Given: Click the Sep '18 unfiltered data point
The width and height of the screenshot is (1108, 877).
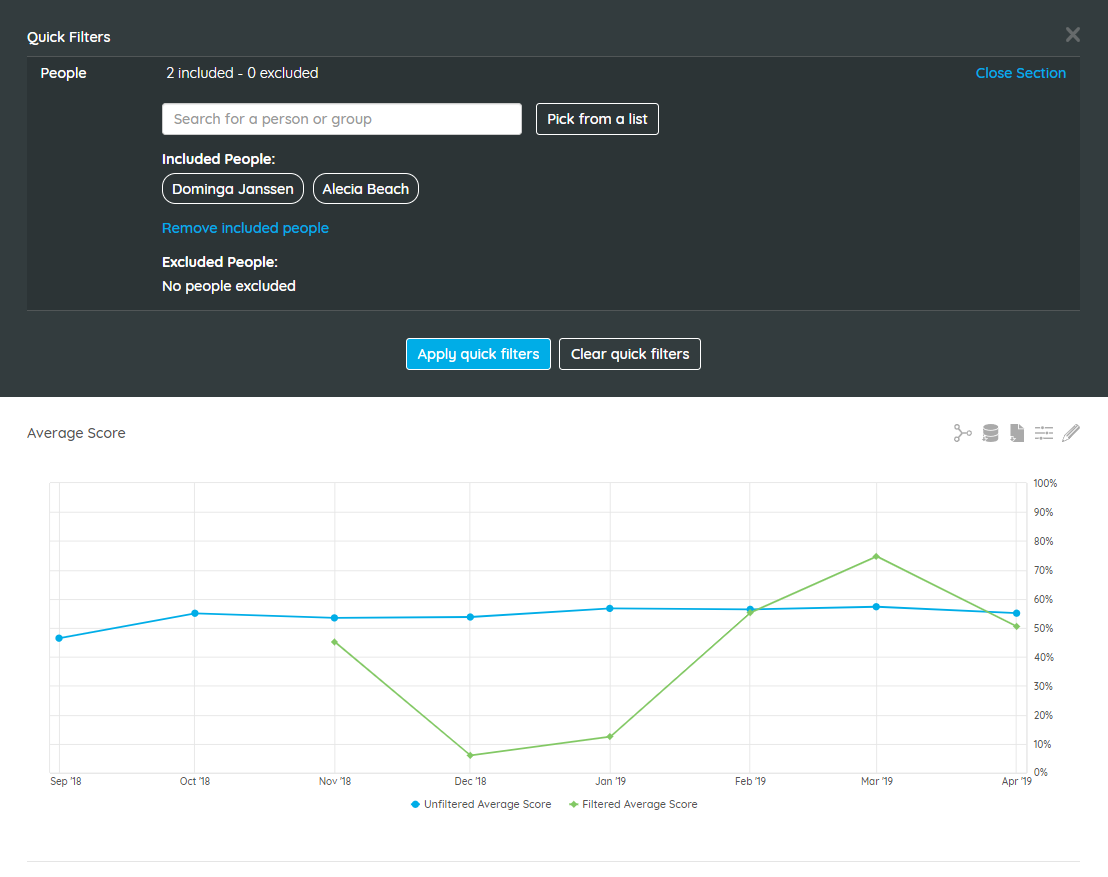Looking at the screenshot, I should 59,638.
